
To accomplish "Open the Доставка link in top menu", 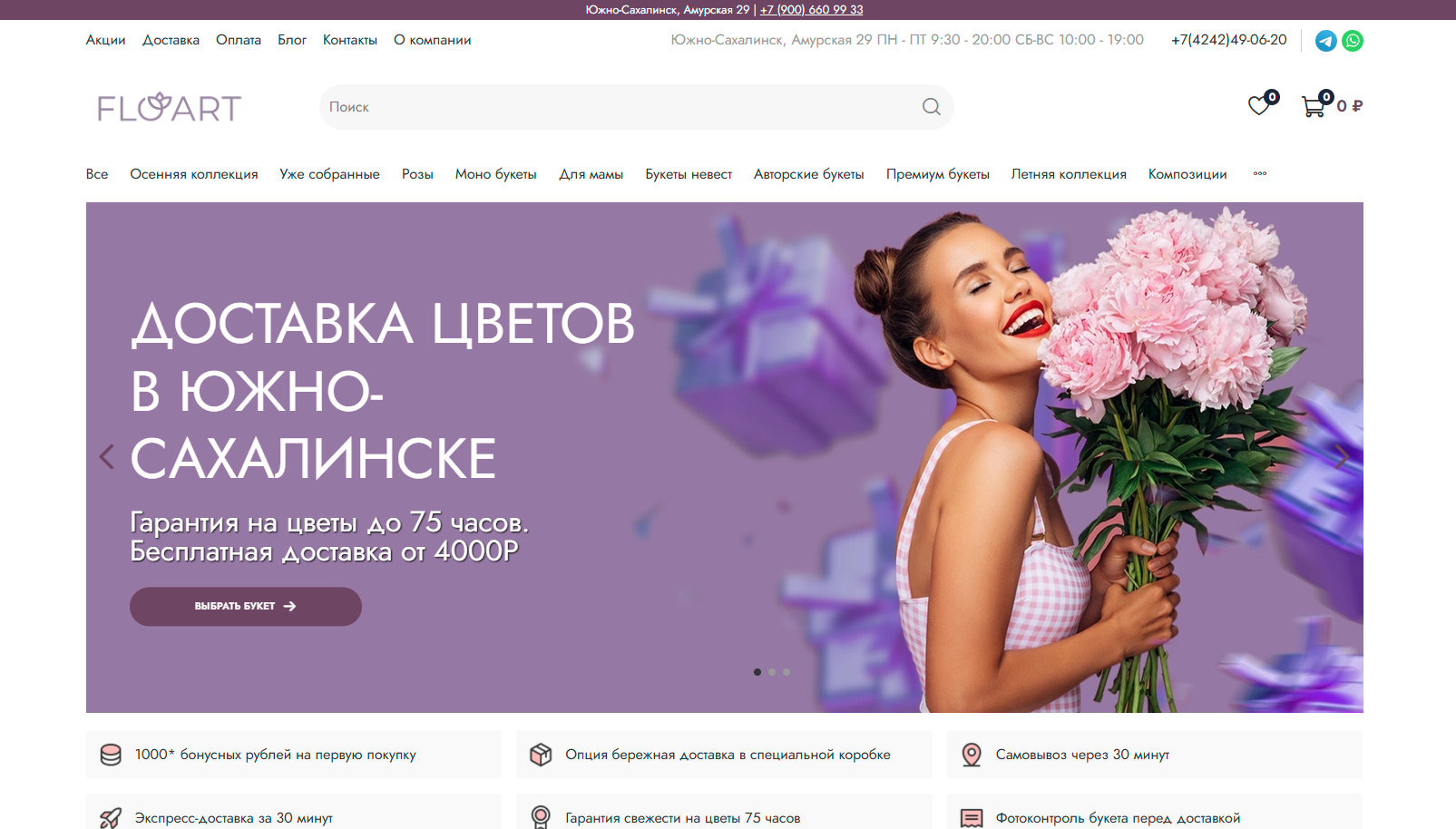I will pos(171,40).
